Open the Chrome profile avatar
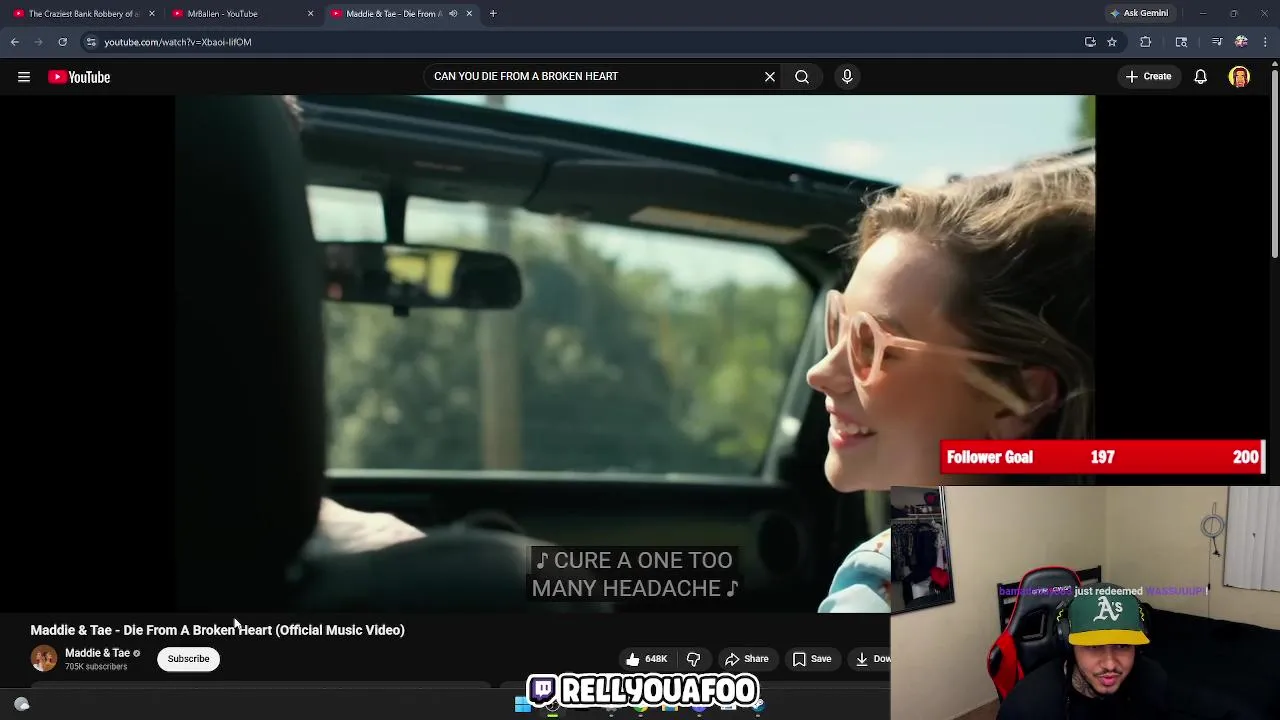The image size is (1280, 720). (1241, 42)
